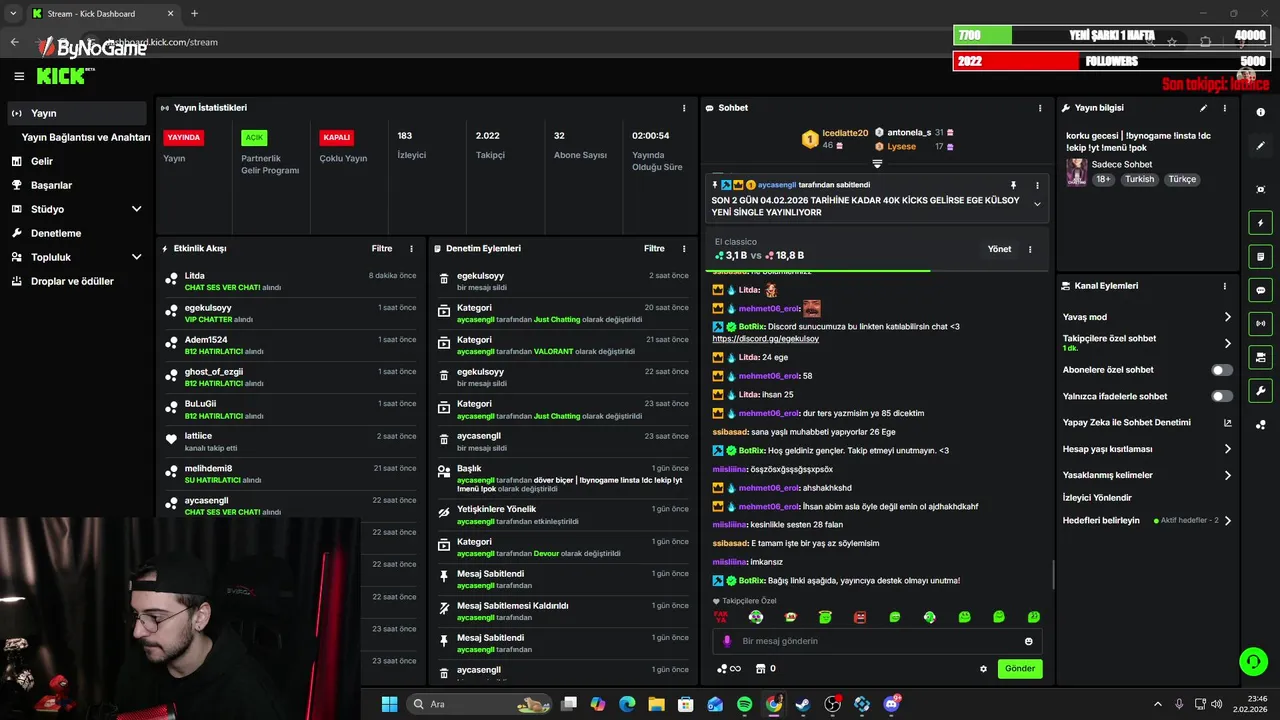Click the Windows Start button
Image resolution: width=1280 pixels, height=720 pixels.
389,704
